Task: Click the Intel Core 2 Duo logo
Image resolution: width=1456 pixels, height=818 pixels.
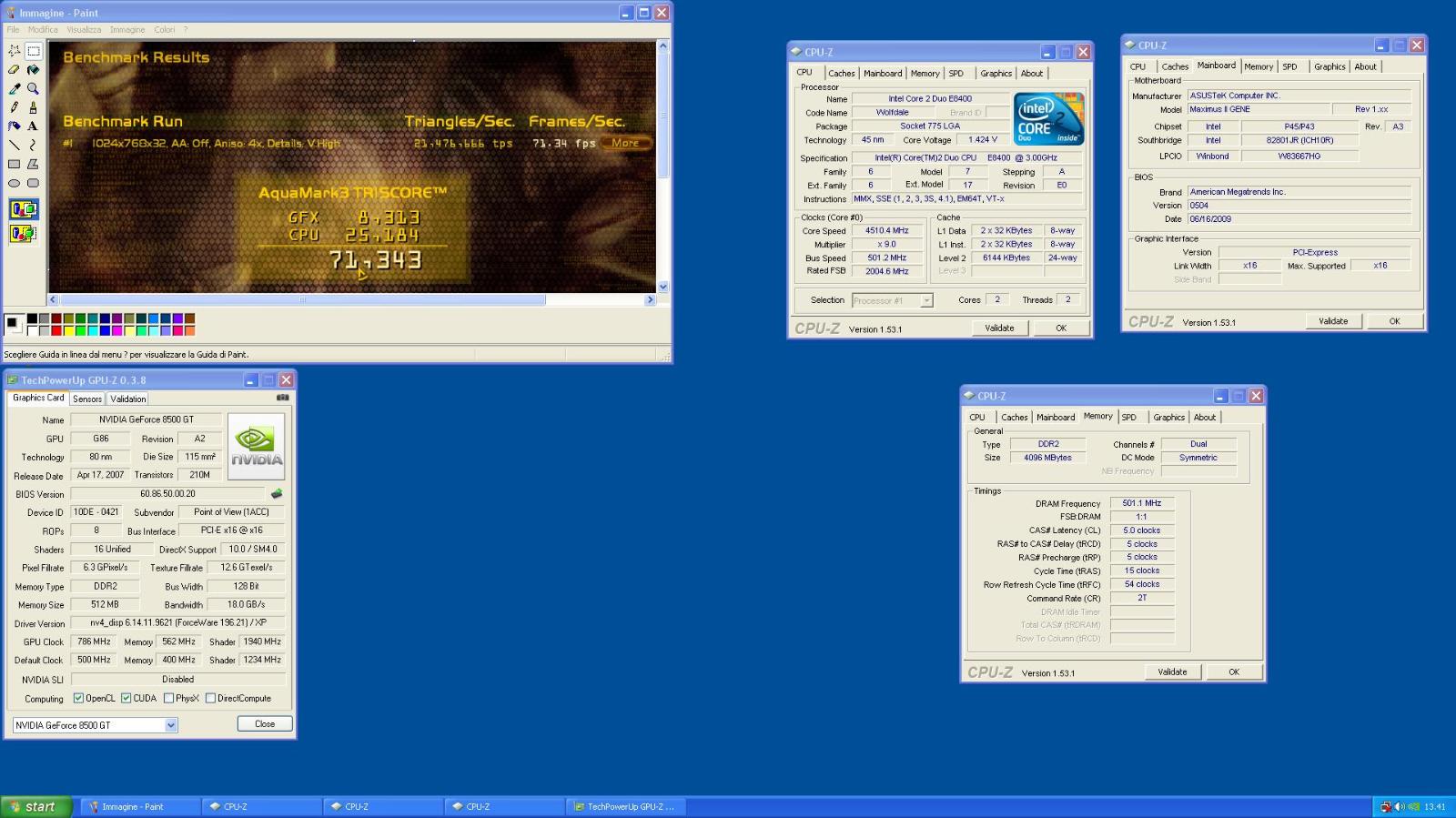Action: [1049, 118]
